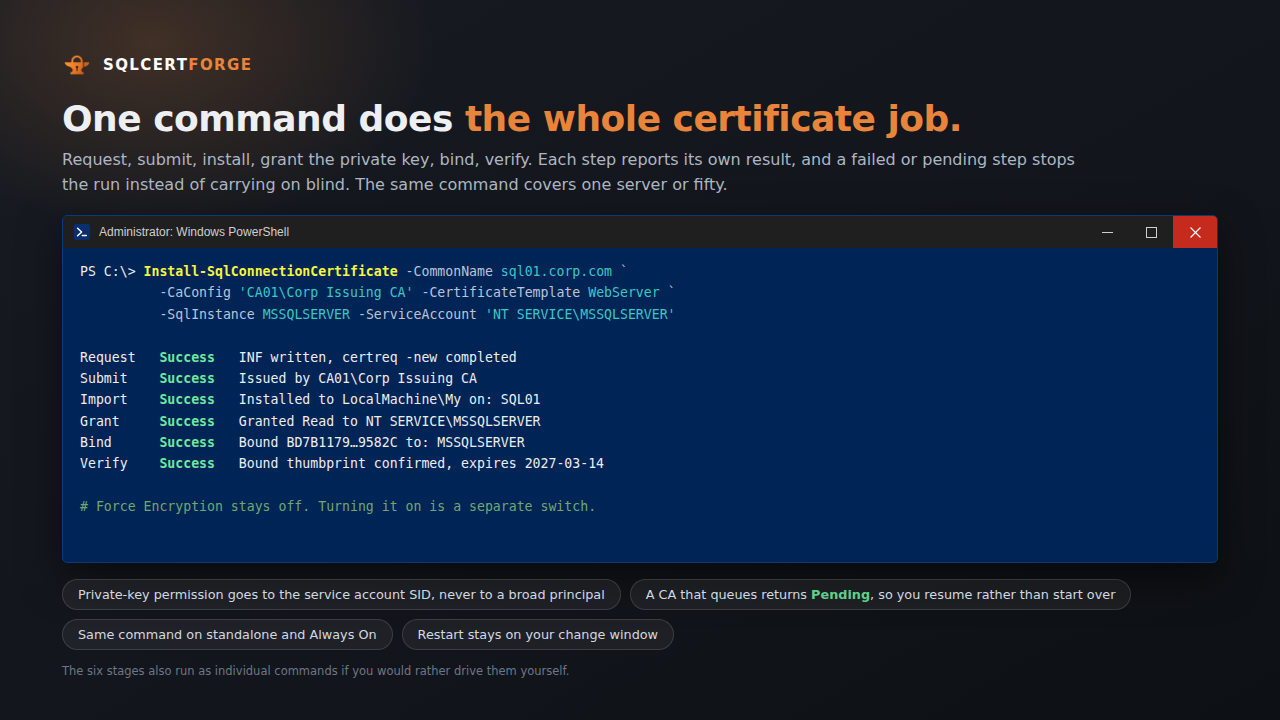Click 'Bound thumbprint confirmed, expires 2027-03-14' output

pyautogui.click(x=421, y=463)
